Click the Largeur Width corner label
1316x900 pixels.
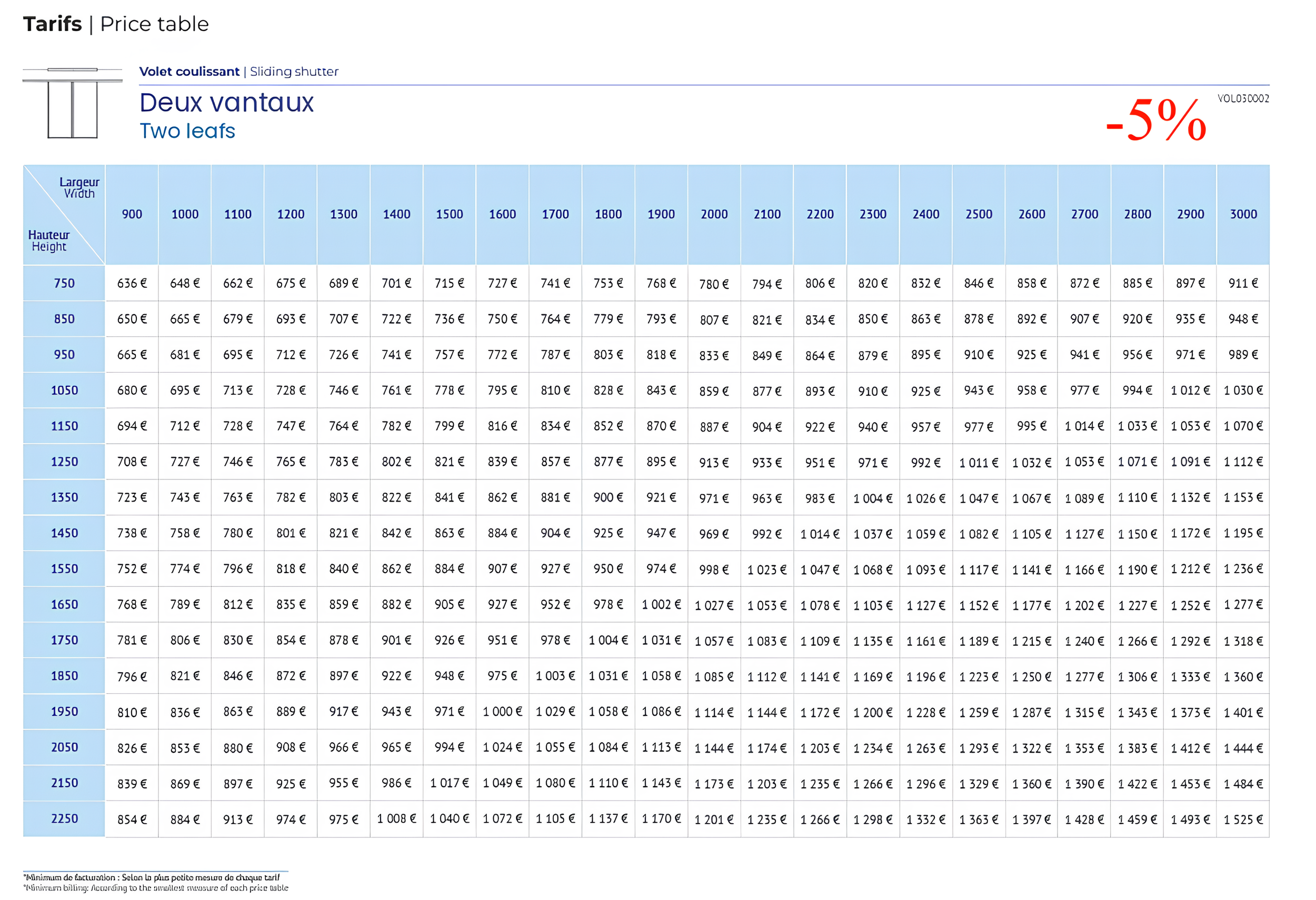tap(79, 188)
